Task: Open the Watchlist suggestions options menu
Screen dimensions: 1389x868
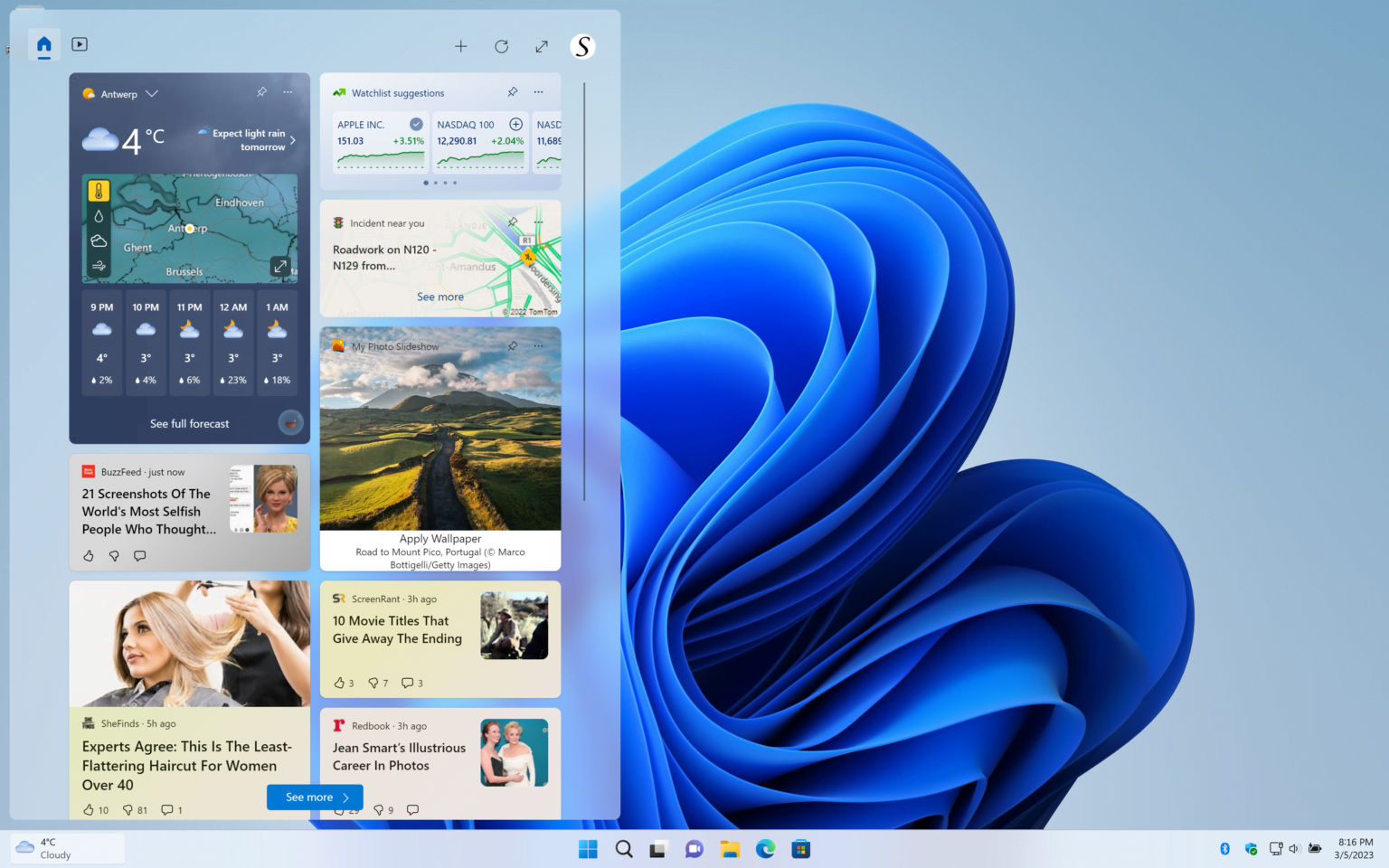Action: [x=538, y=92]
